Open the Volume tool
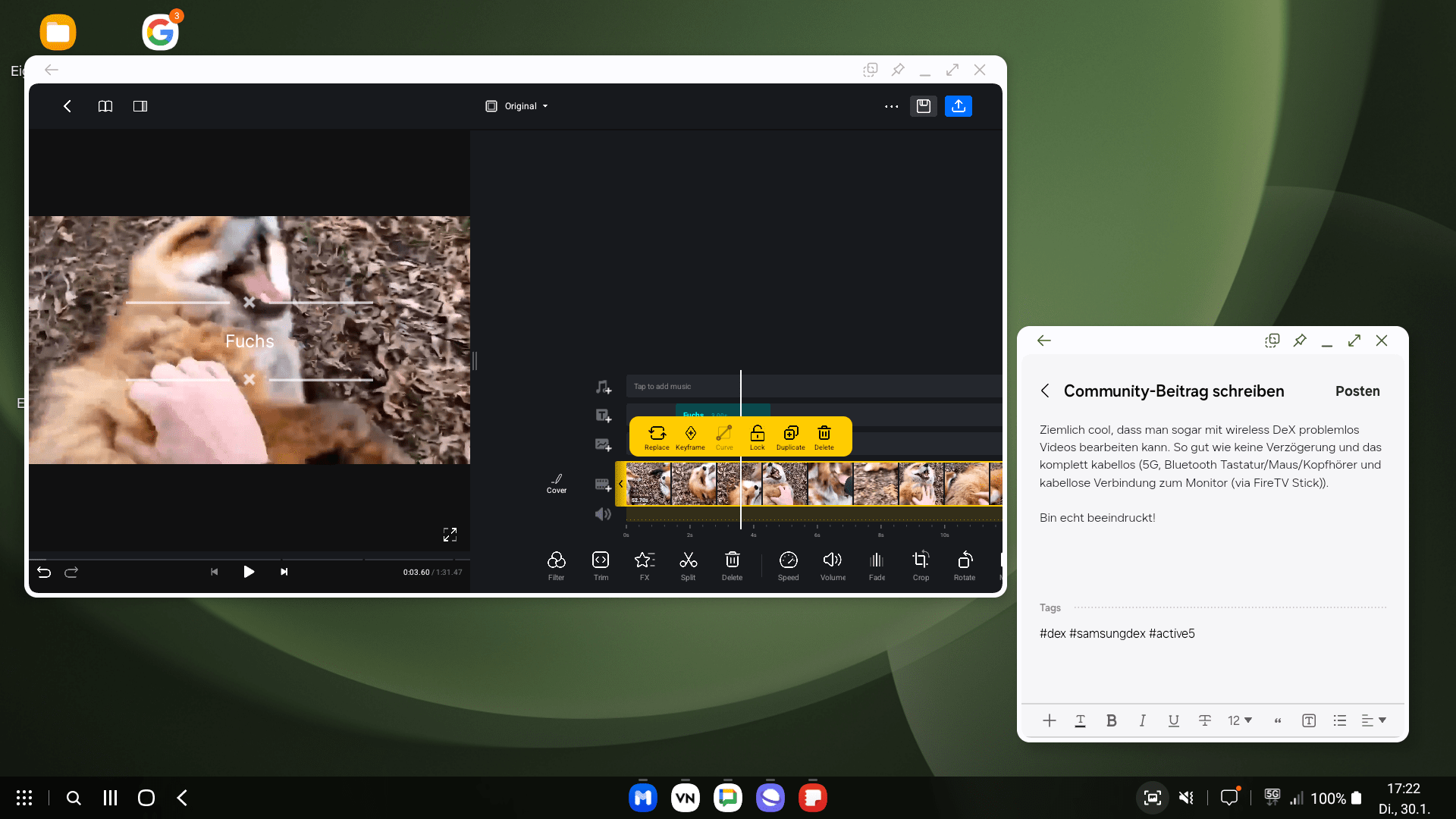This screenshot has height=819, width=1456. point(833,566)
